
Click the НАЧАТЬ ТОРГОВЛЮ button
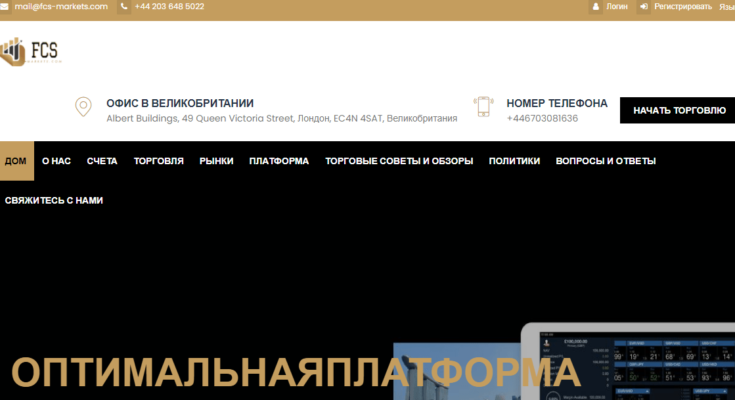[x=677, y=110]
